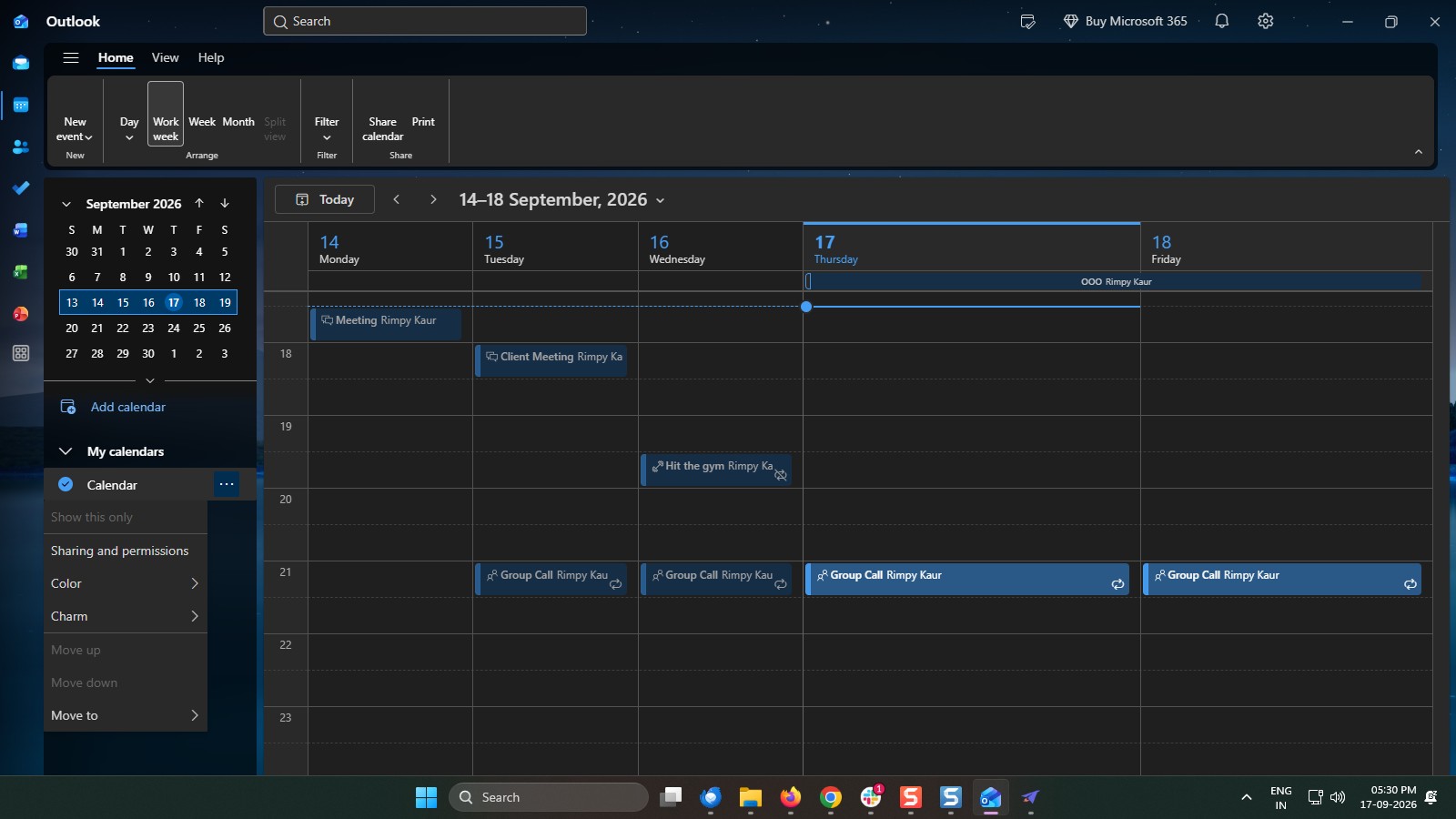Open Mail from the left app bar
Screen dimensions: 1456x819
click(x=21, y=63)
